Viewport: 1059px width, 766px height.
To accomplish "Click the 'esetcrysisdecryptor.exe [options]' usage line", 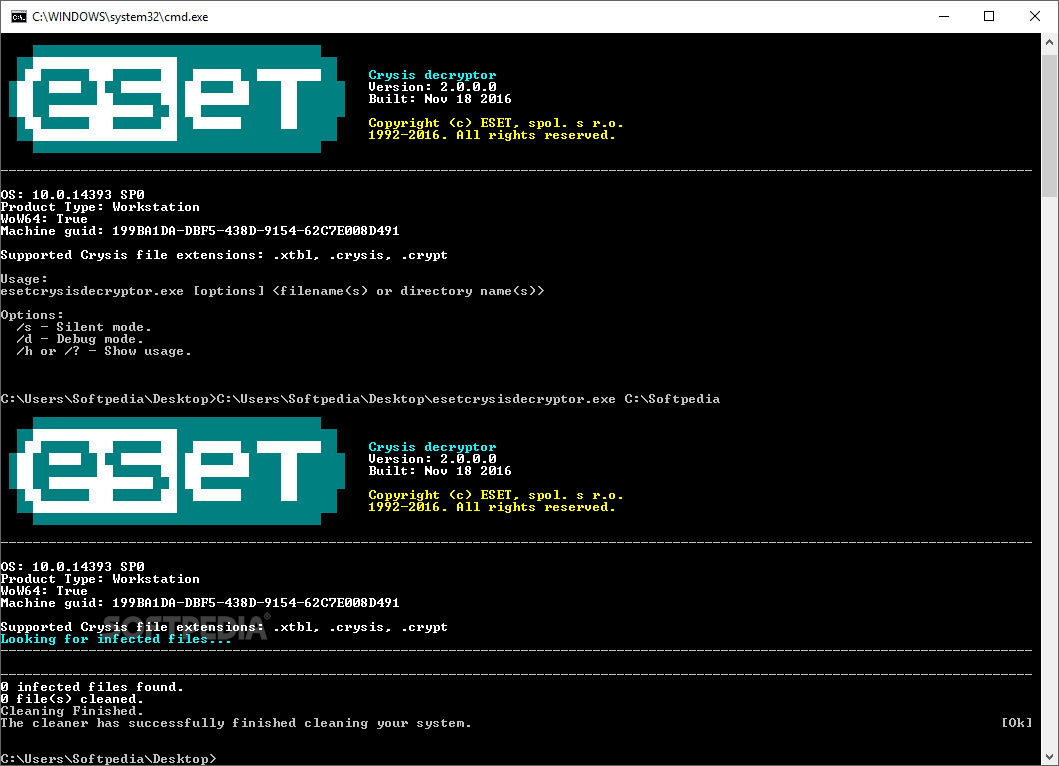I will 272,291.
